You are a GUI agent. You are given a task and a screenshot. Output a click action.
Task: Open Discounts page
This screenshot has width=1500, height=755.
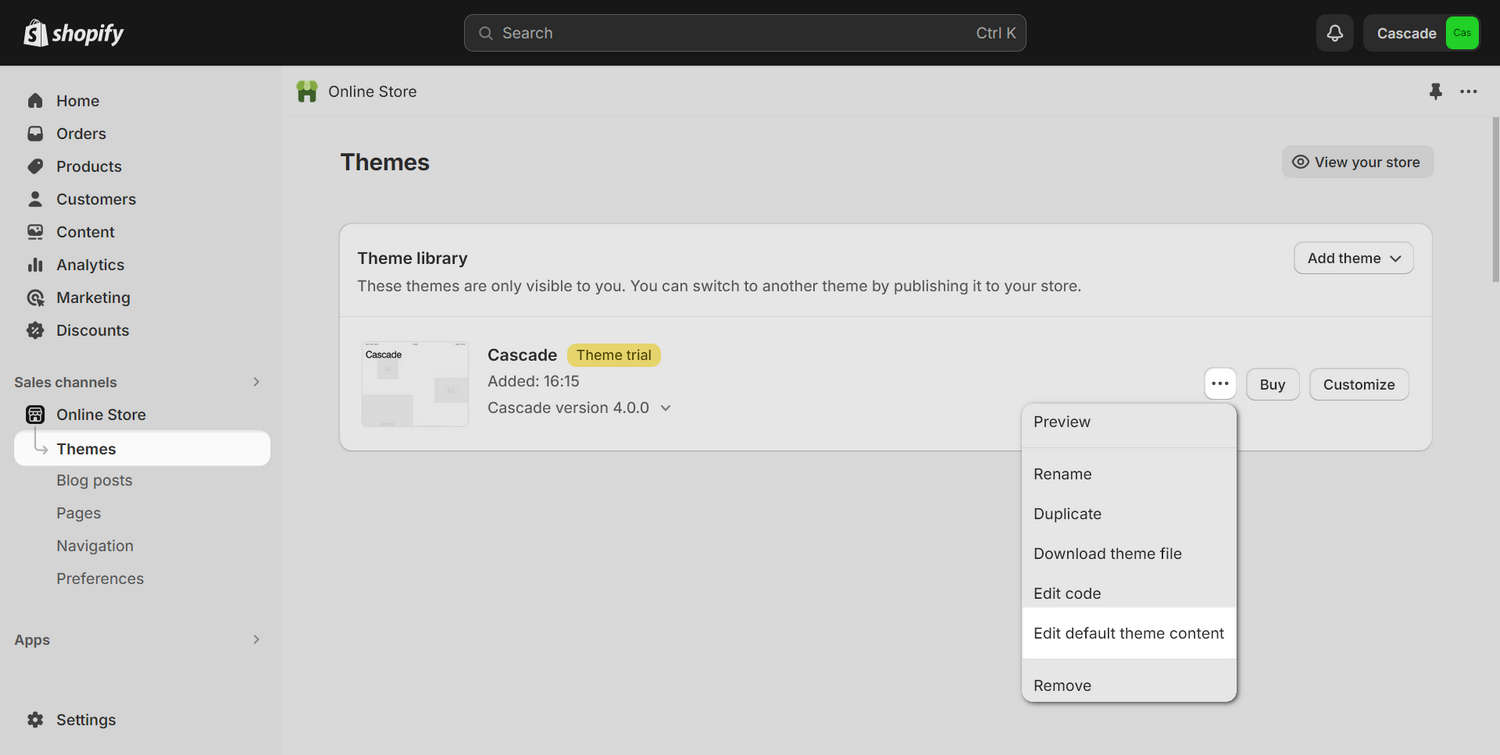[92, 330]
